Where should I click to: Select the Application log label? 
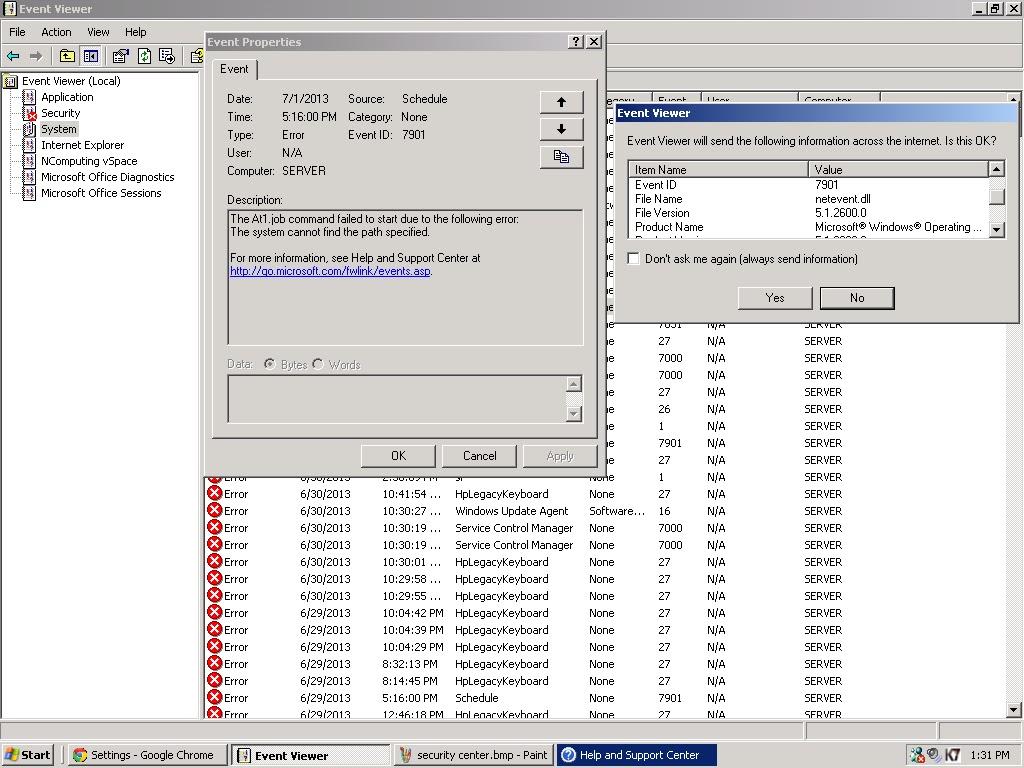[67, 97]
